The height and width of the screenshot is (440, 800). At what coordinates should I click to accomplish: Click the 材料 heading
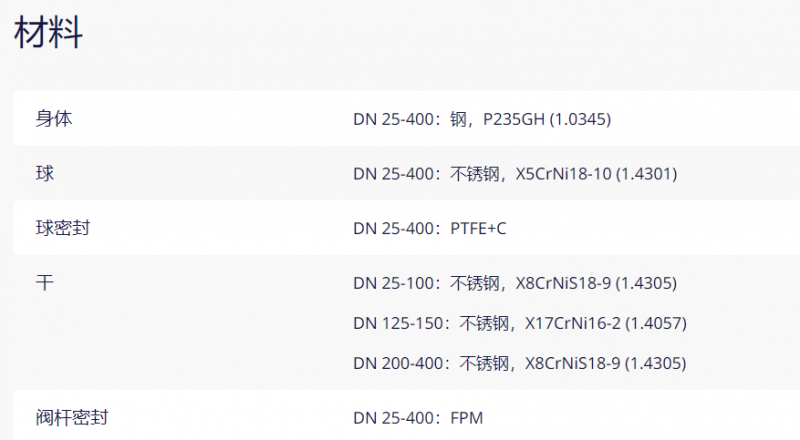[48, 32]
